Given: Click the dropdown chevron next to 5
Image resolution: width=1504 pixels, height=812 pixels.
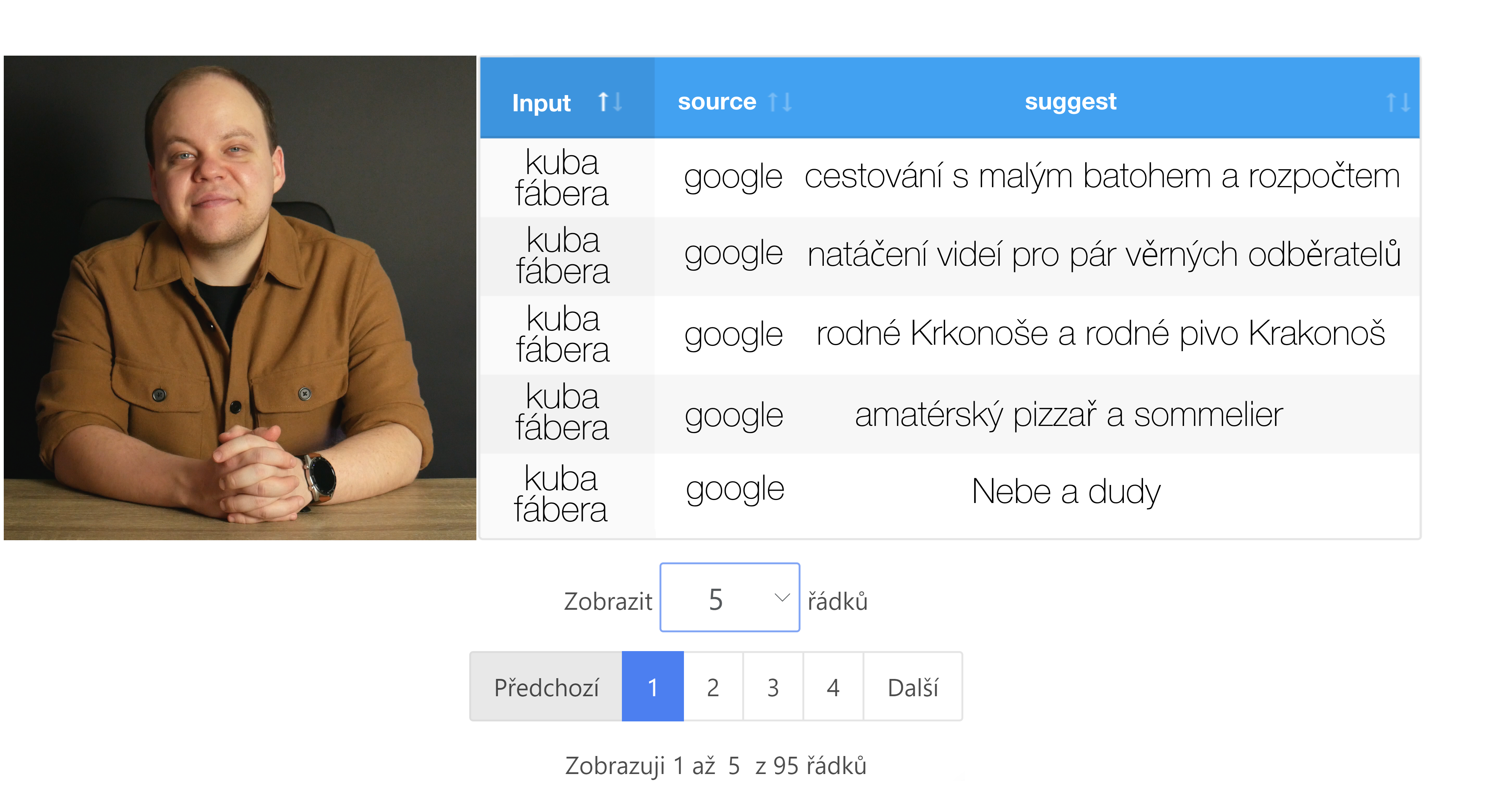Looking at the screenshot, I should click(x=782, y=597).
